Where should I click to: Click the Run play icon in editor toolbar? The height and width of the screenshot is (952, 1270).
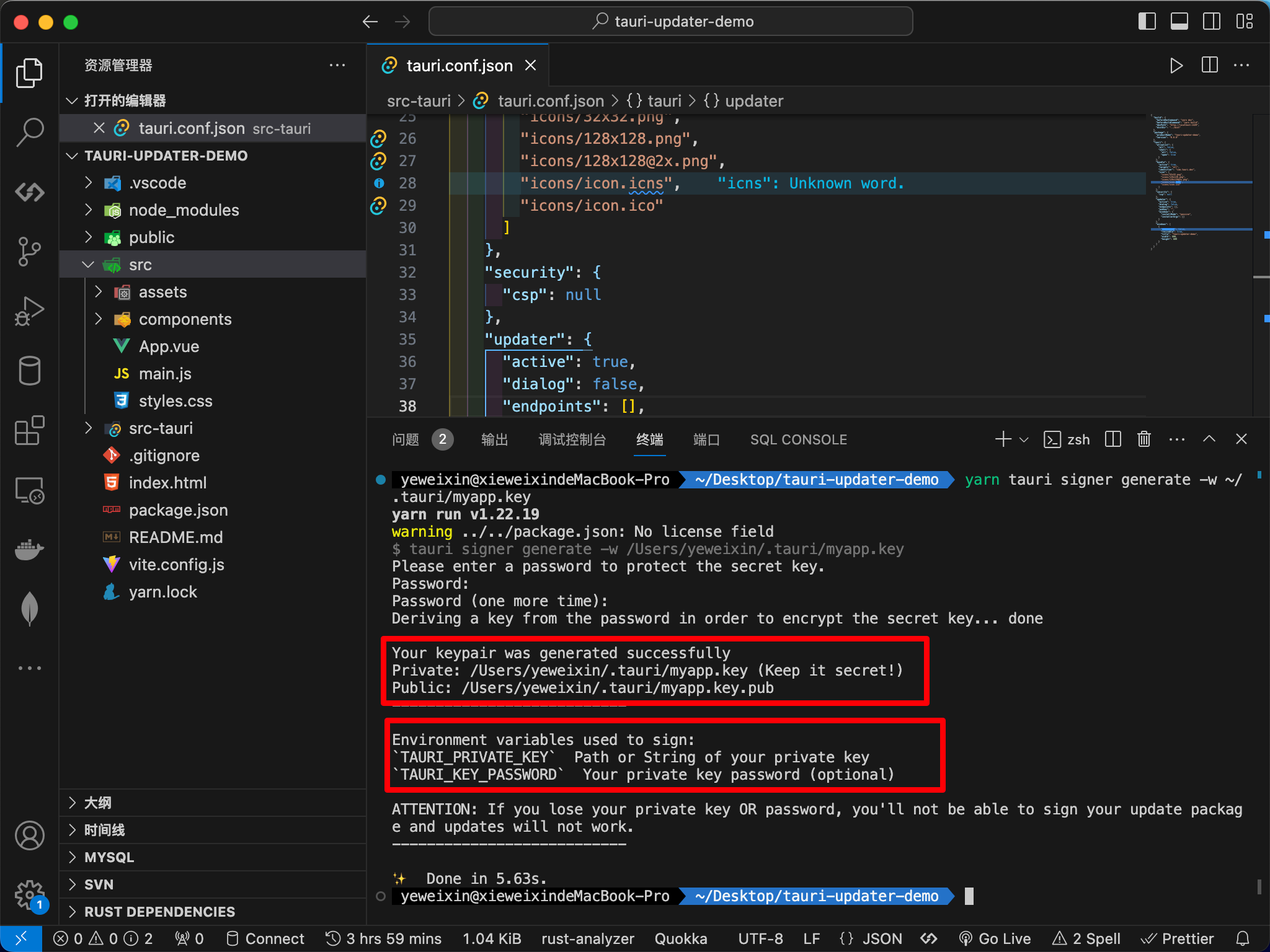pos(1176,66)
